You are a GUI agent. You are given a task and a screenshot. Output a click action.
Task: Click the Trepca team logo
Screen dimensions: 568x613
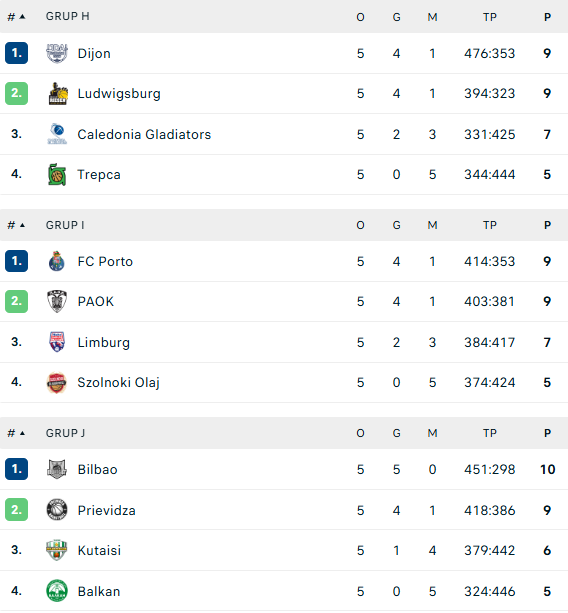point(57,174)
